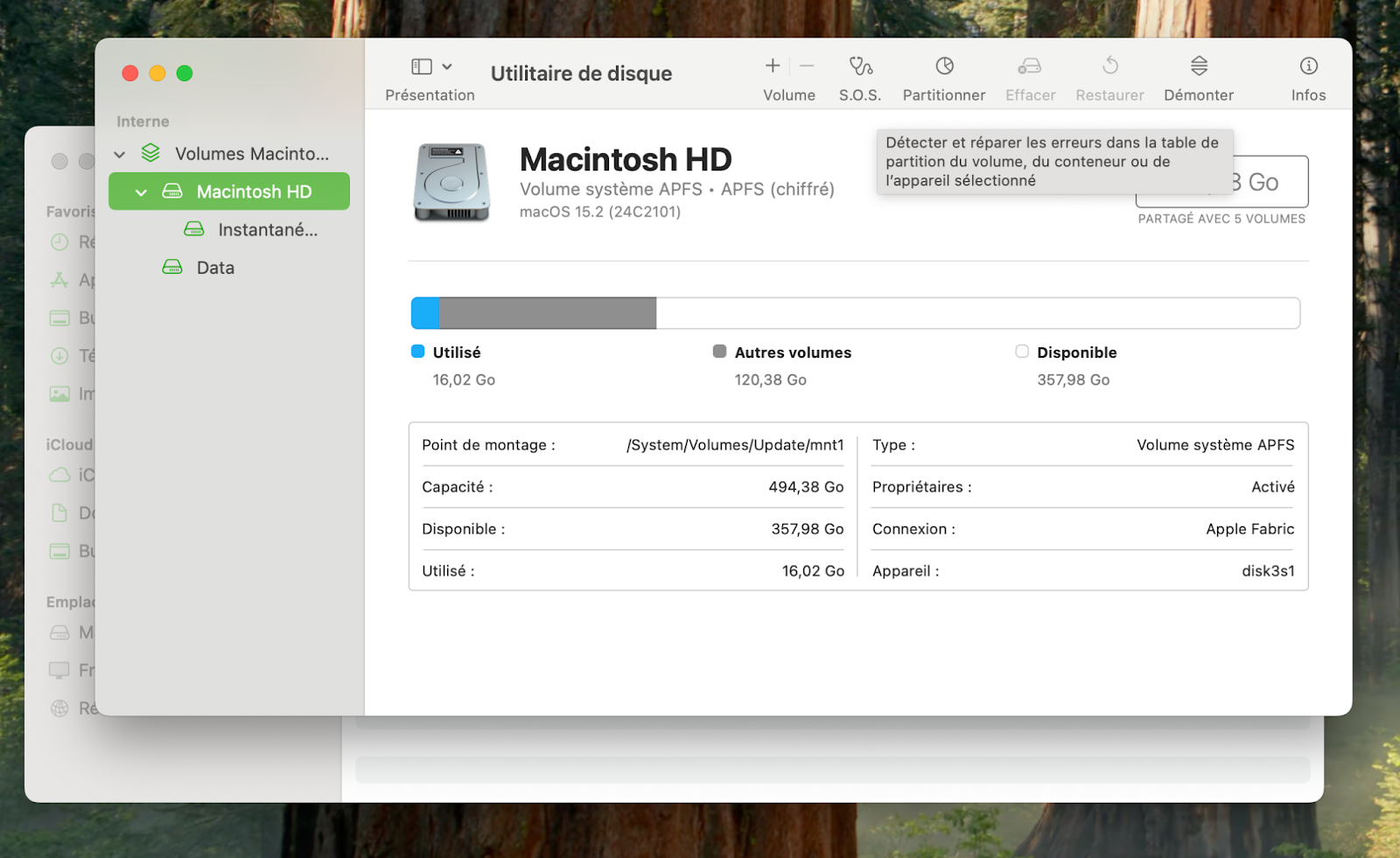Open the Présentation view dropdown
Viewport: 1400px width, 858px height.
[x=447, y=66]
